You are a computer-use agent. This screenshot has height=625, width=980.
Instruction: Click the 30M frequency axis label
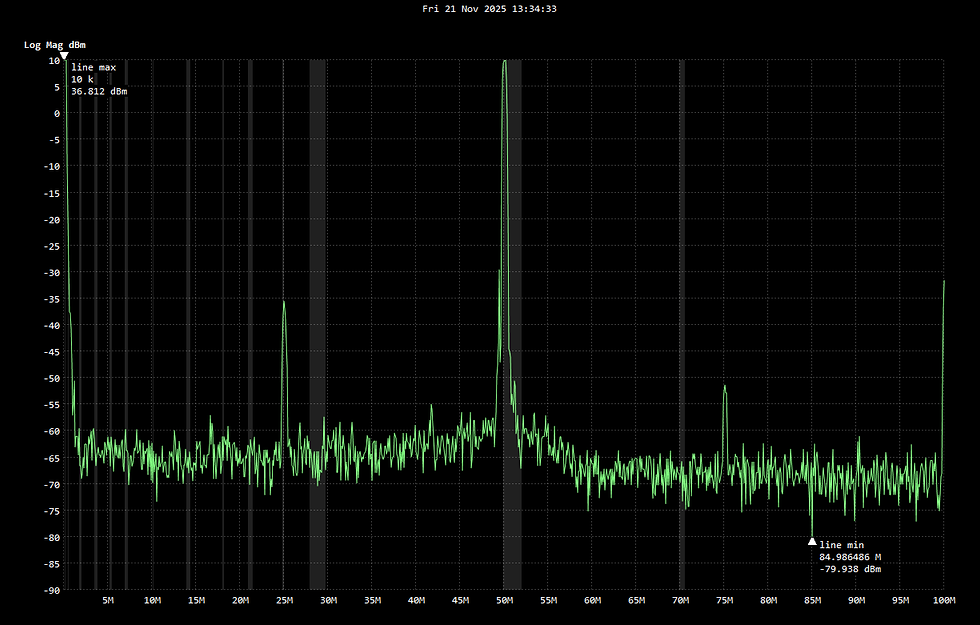click(x=329, y=600)
